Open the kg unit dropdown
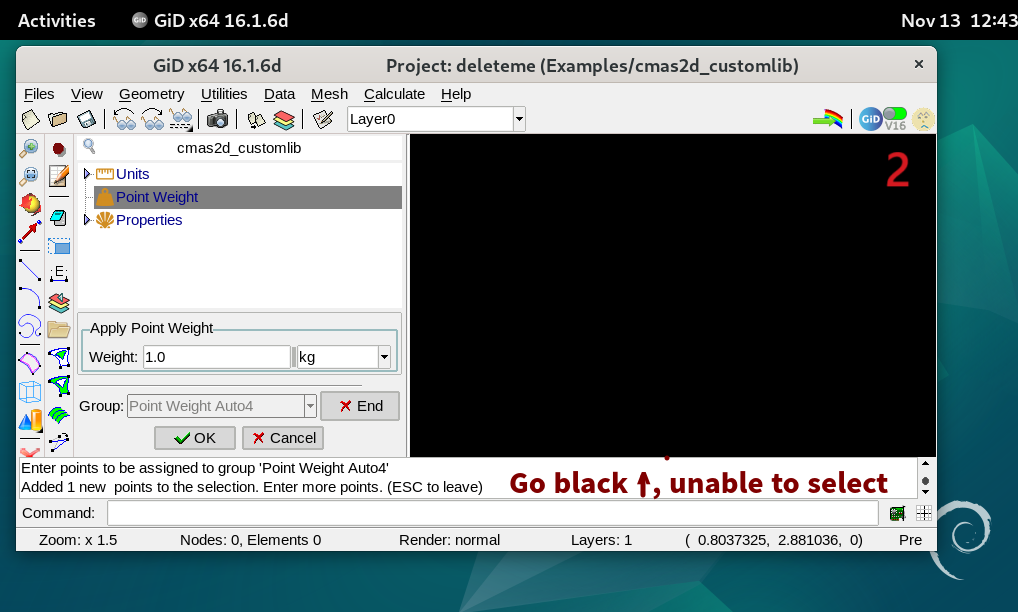 (x=384, y=357)
